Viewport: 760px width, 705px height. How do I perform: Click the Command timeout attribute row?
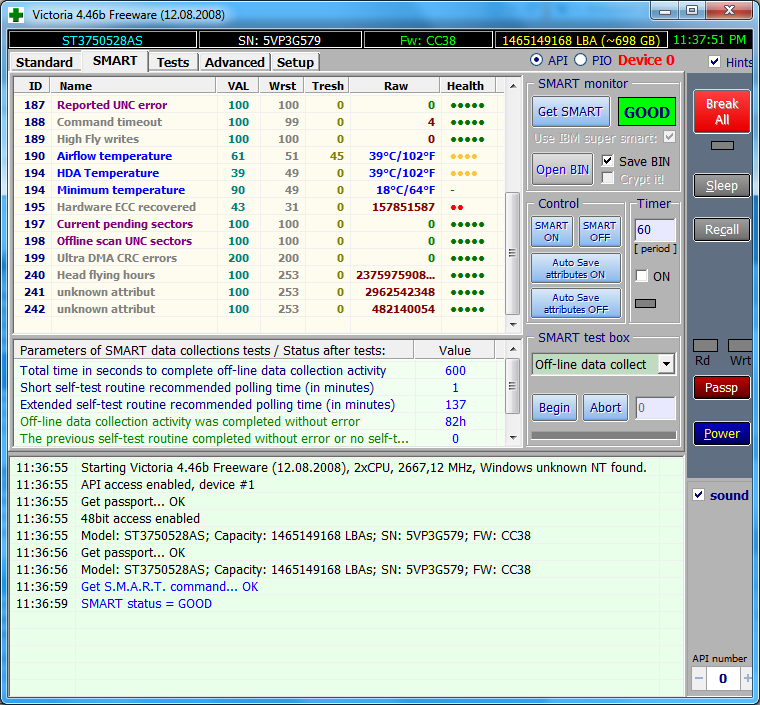pos(259,122)
